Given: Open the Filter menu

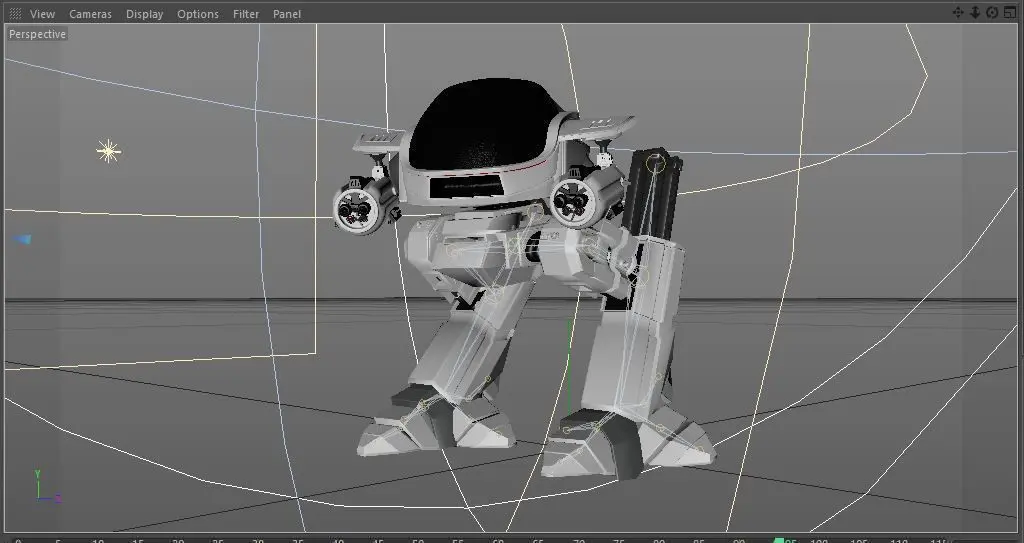Looking at the screenshot, I should pos(246,14).
